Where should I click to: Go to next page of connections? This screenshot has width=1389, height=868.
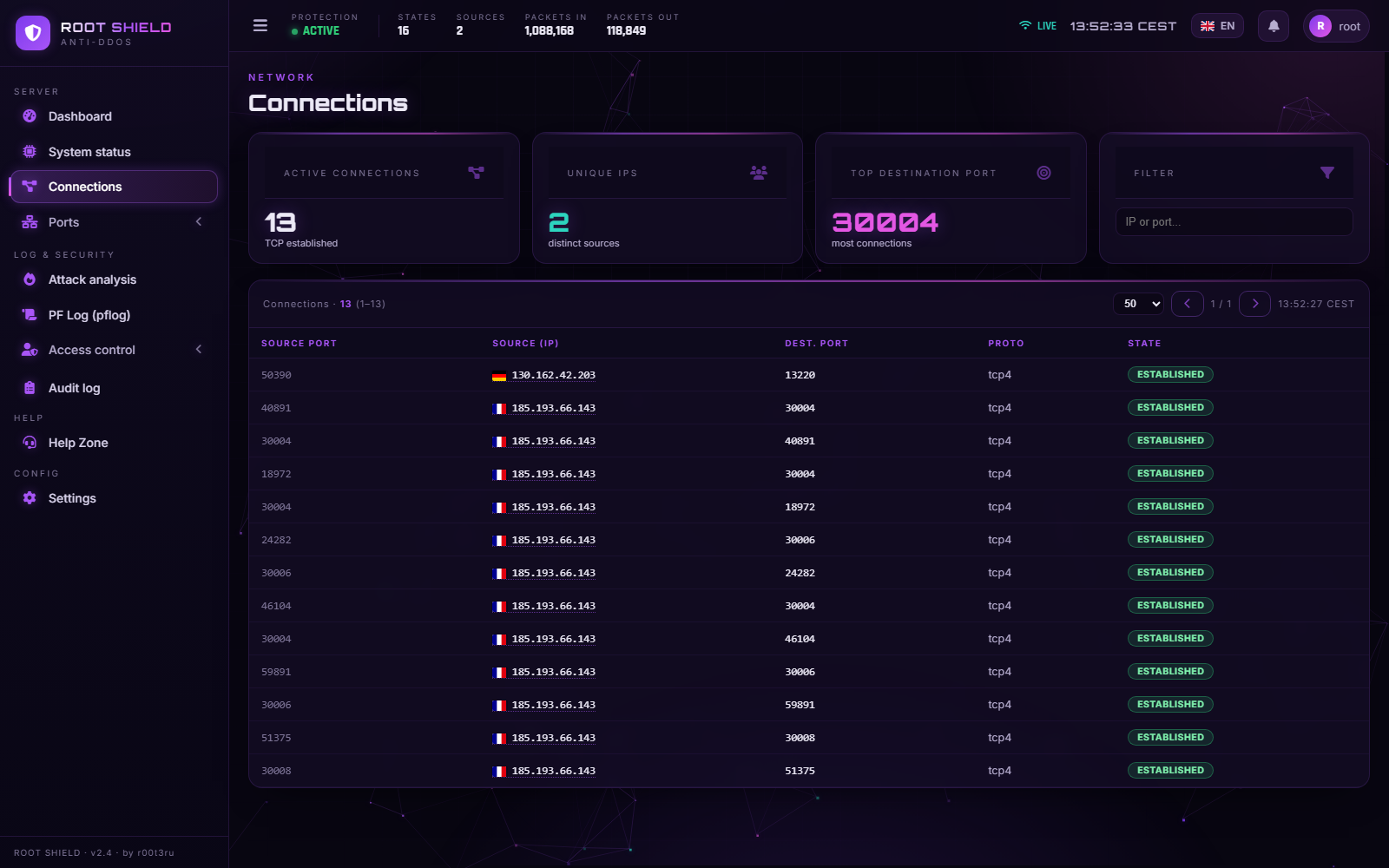(x=1254, y=304)
